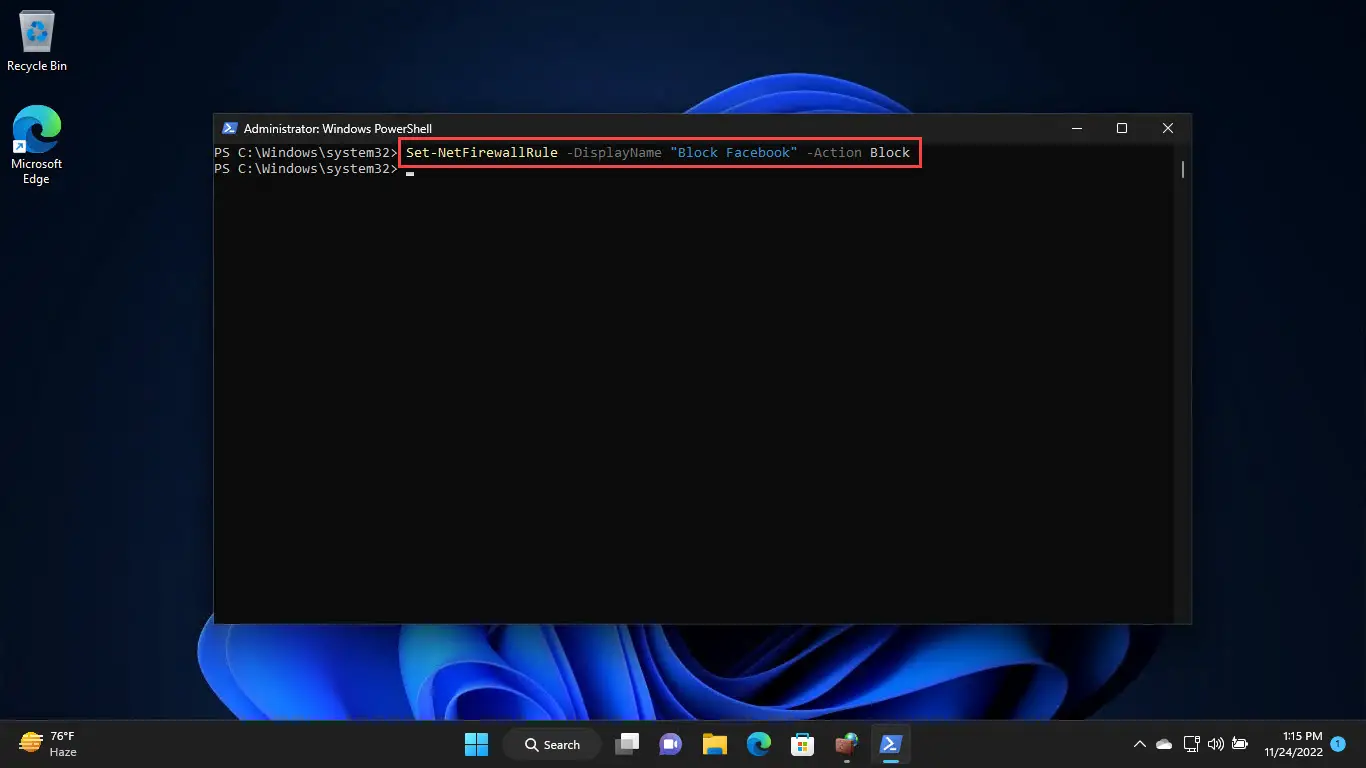Open the Recycle Bin desktop icon
1366x768 pixels.
[37, 42]
